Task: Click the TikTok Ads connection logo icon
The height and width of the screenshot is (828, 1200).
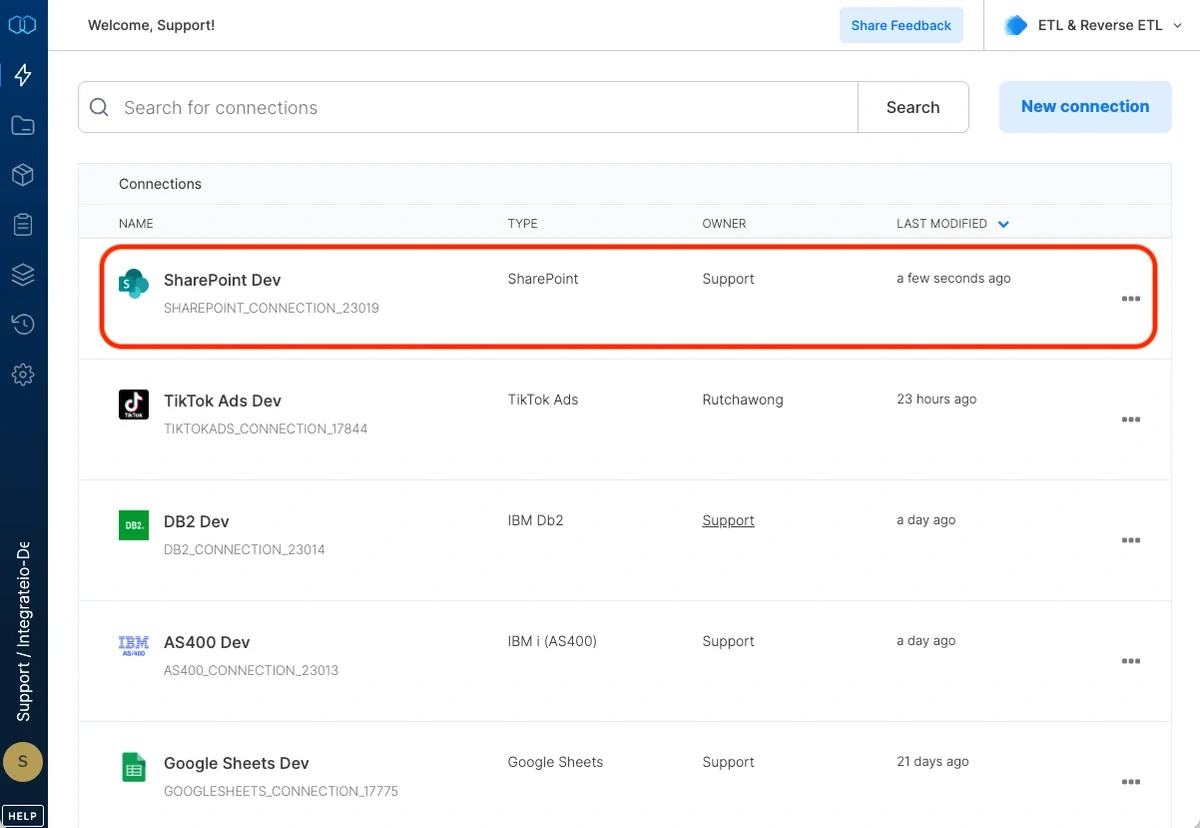Action: click(133, 405)
